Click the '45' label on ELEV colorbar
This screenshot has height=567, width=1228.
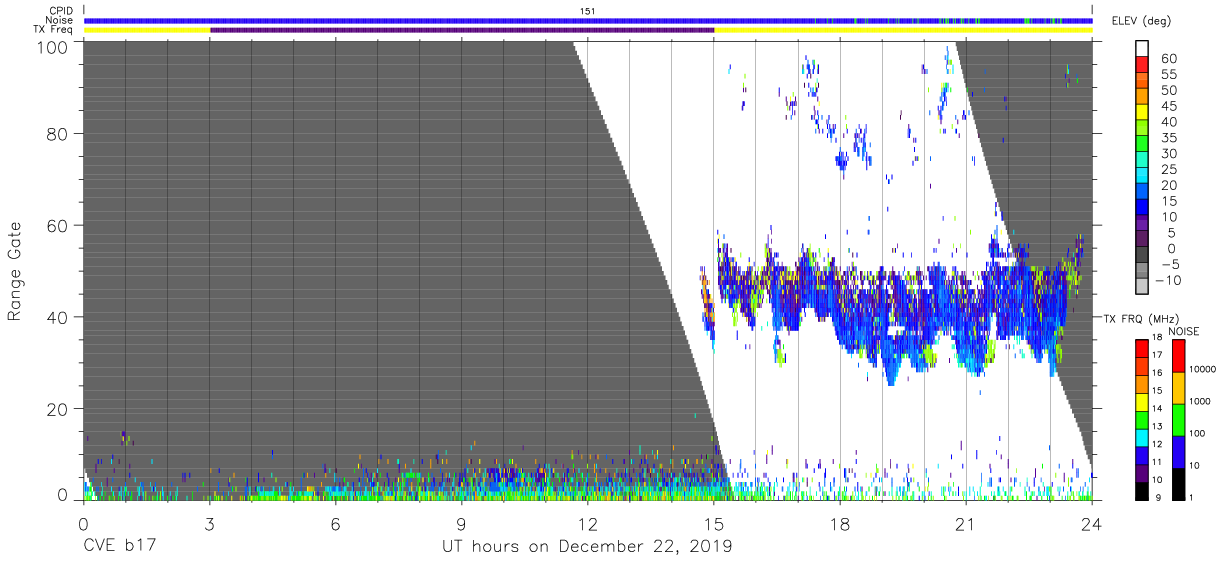click(x=1168, y=106)
